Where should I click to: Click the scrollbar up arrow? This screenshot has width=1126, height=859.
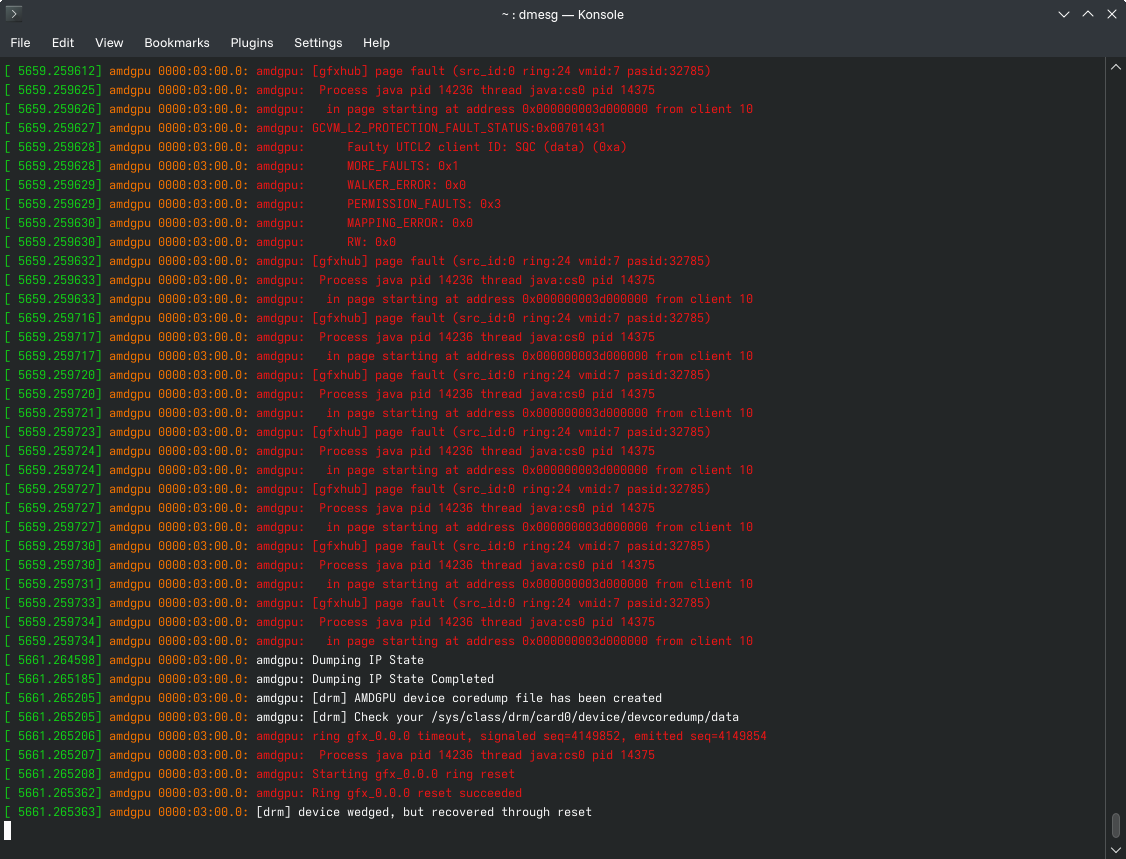tap(1115, 68)
